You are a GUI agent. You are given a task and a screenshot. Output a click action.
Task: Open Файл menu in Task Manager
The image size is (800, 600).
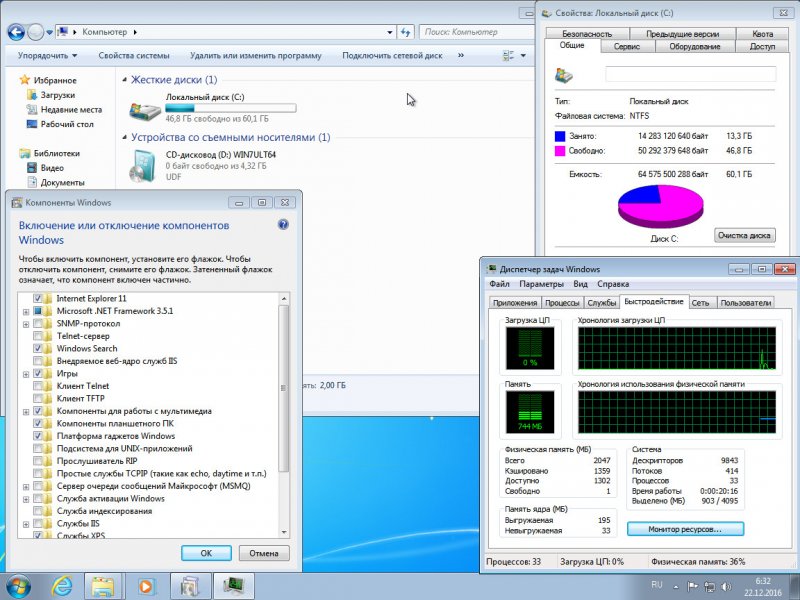click(x=499, y=284)
